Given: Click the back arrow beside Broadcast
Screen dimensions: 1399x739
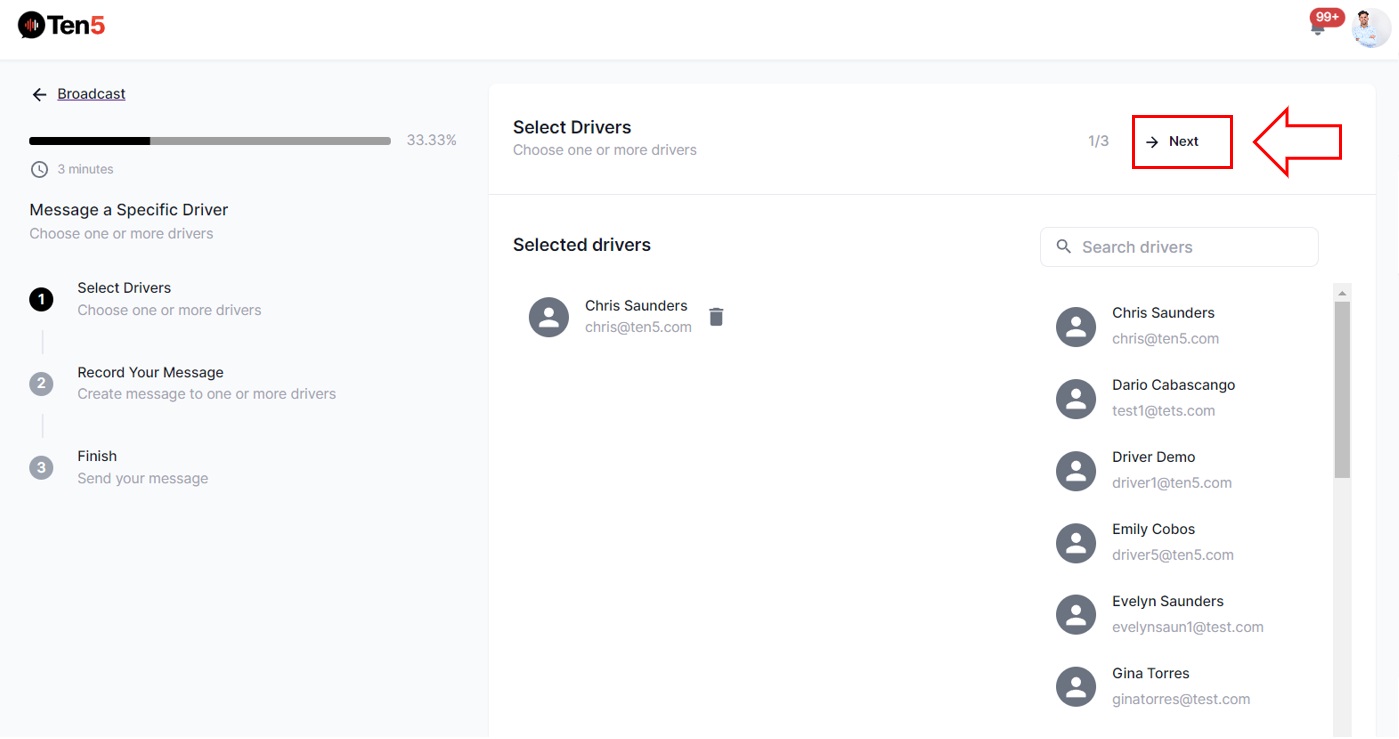Looking at the screenshot, I should (x=39, y=95).
